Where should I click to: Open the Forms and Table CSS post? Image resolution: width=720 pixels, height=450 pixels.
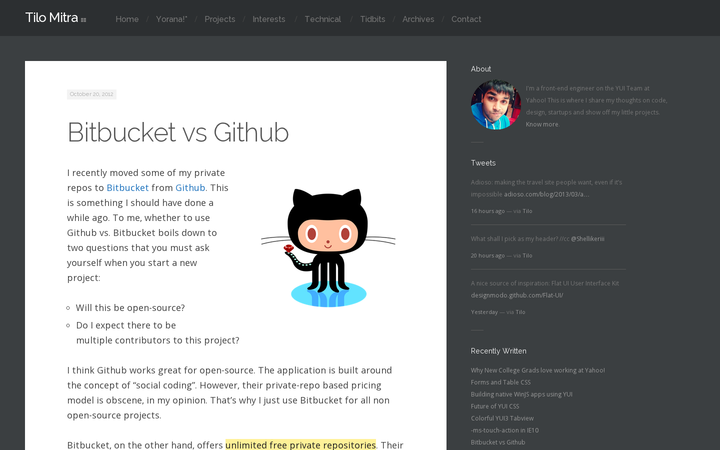tap(501, 382)
